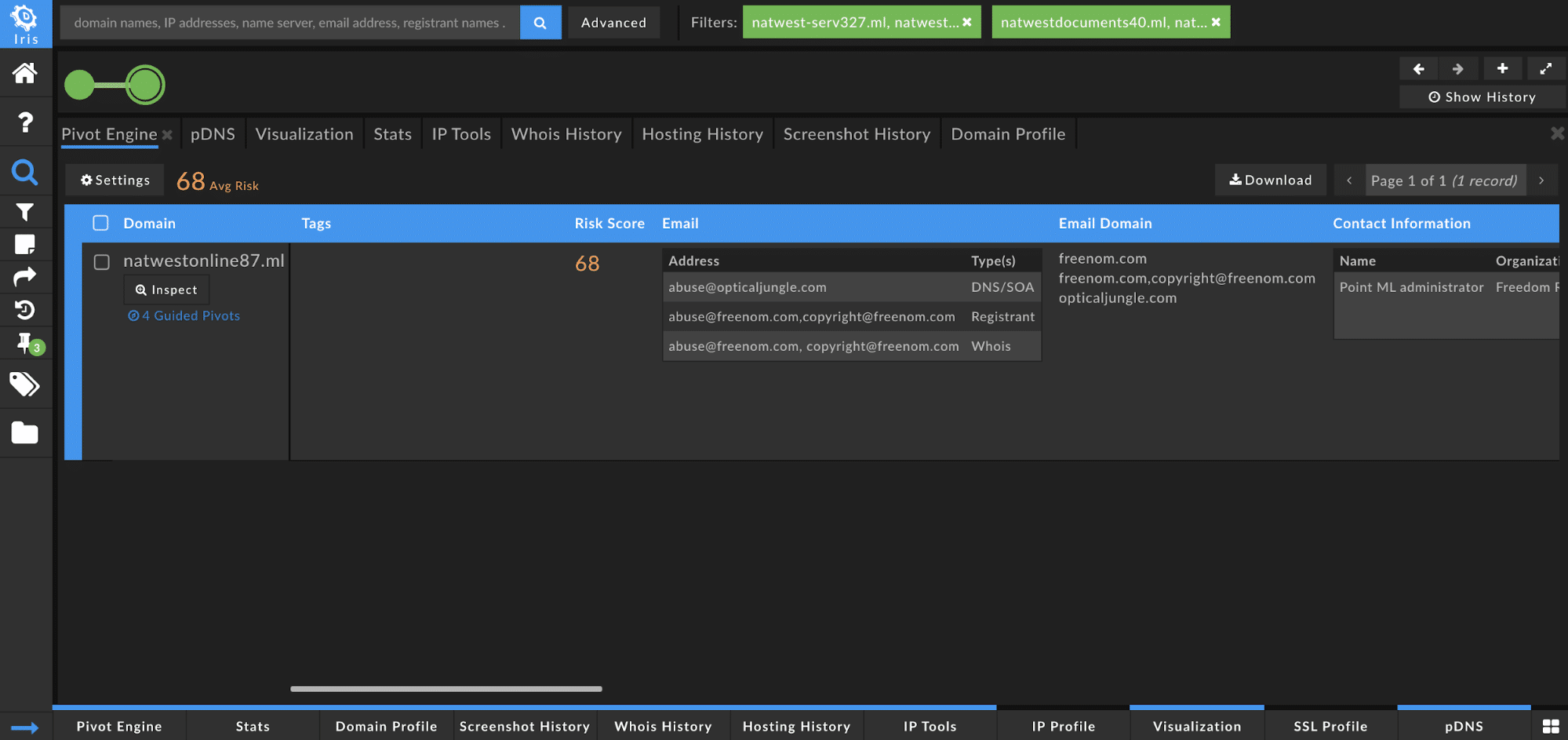Open the Whois History top tab
This screenshot has width=1568, height=740.
pyautogui.click(x=566, y=134)
